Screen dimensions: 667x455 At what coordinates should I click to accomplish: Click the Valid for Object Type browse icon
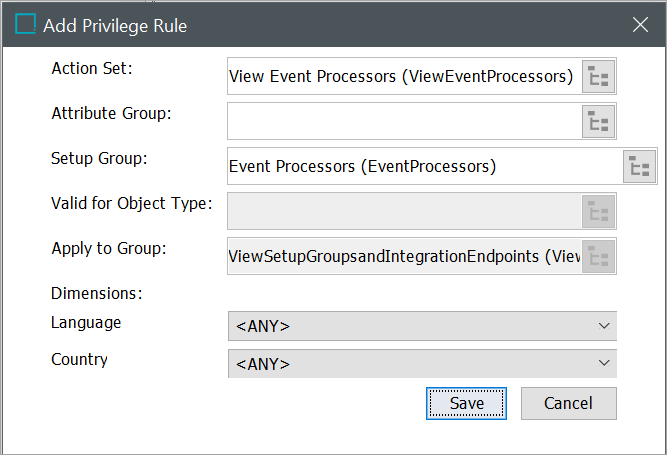click(599, 211)
